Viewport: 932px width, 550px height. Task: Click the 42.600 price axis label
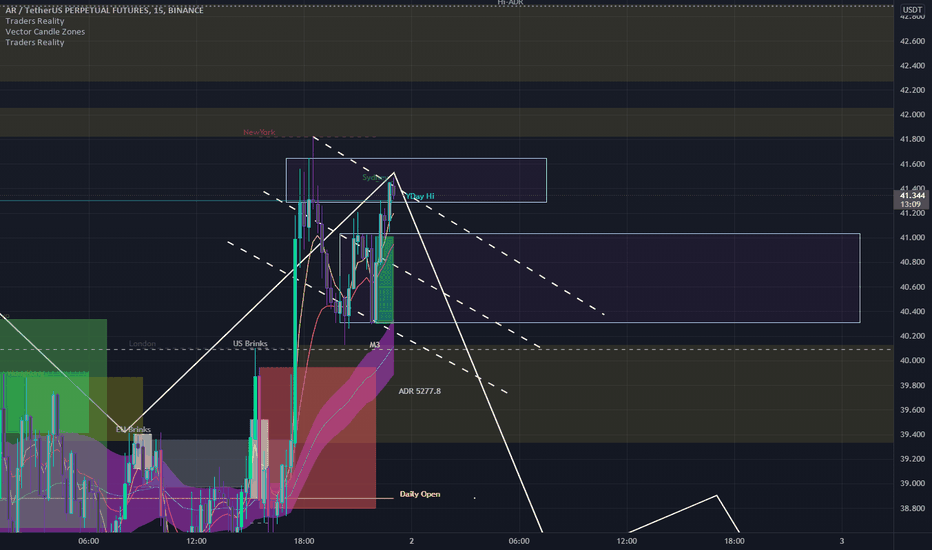[912, 41]
